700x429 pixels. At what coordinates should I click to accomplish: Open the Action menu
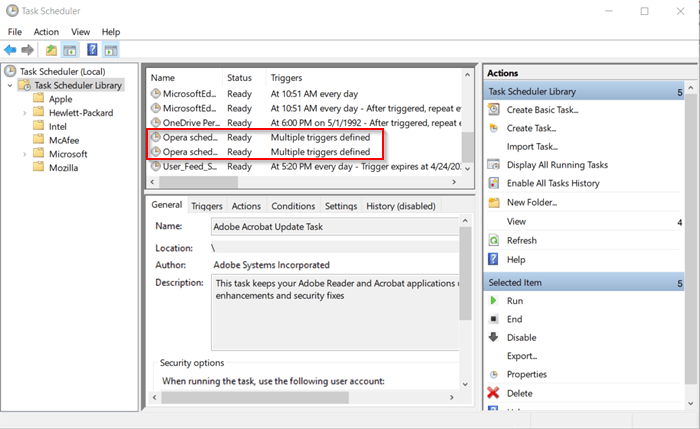tap(46, 32)
